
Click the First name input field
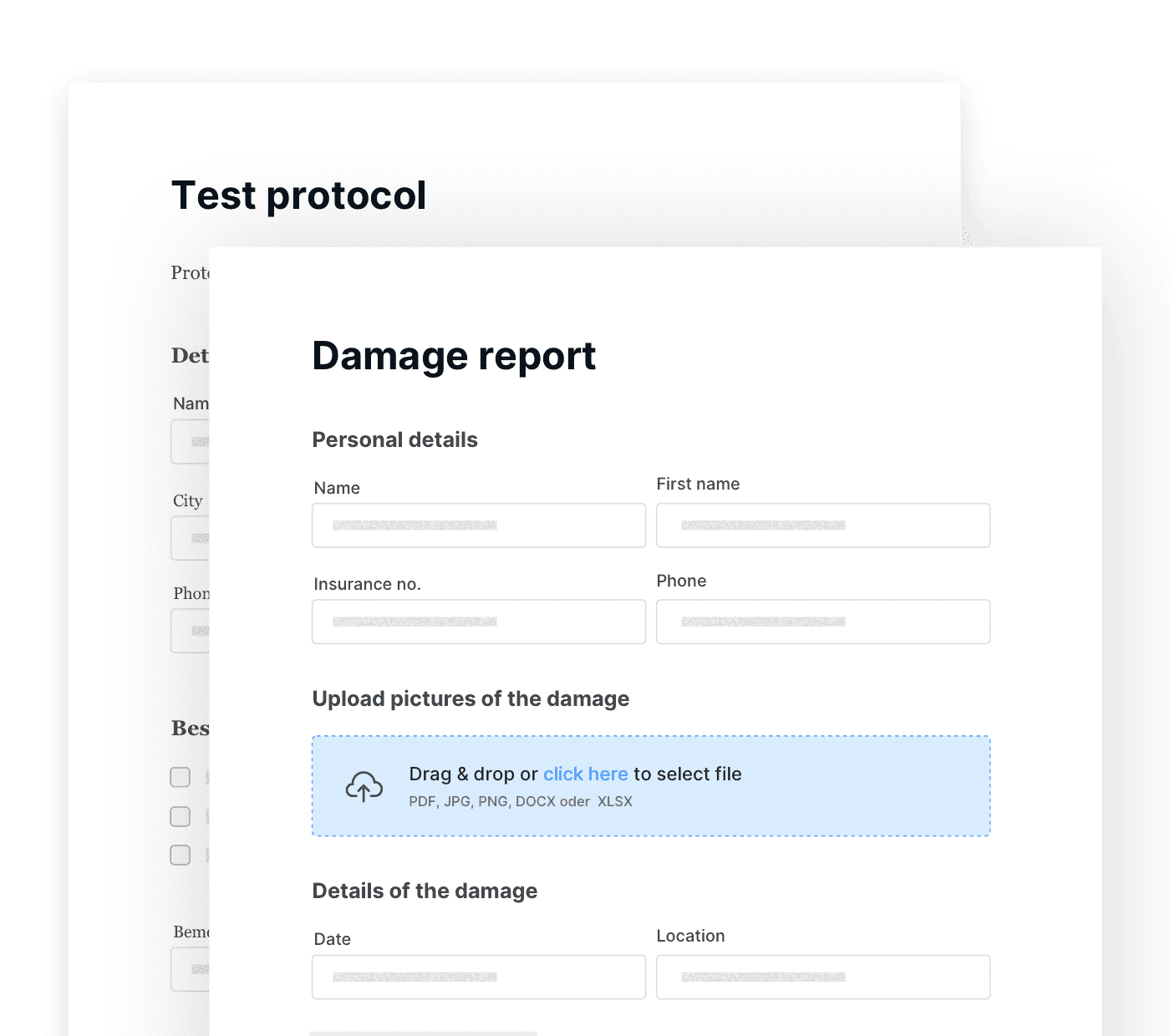822,525
